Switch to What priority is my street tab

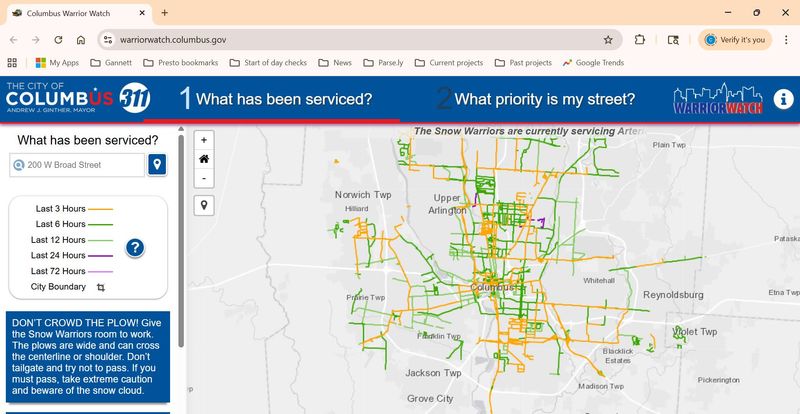tap(536, 99)
